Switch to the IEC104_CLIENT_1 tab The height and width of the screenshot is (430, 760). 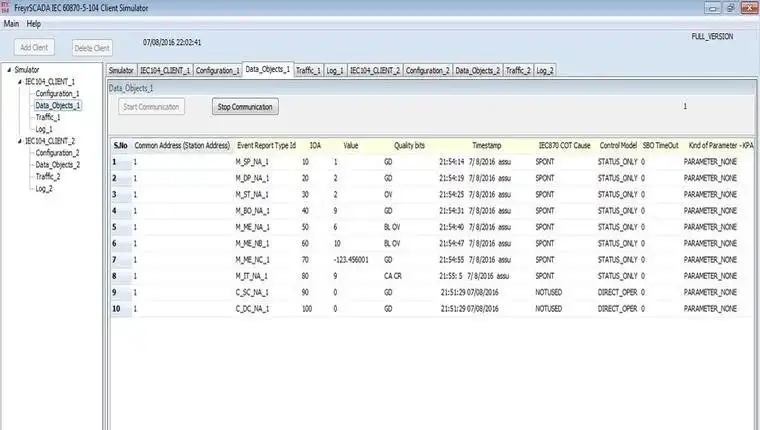click(165, 71)
